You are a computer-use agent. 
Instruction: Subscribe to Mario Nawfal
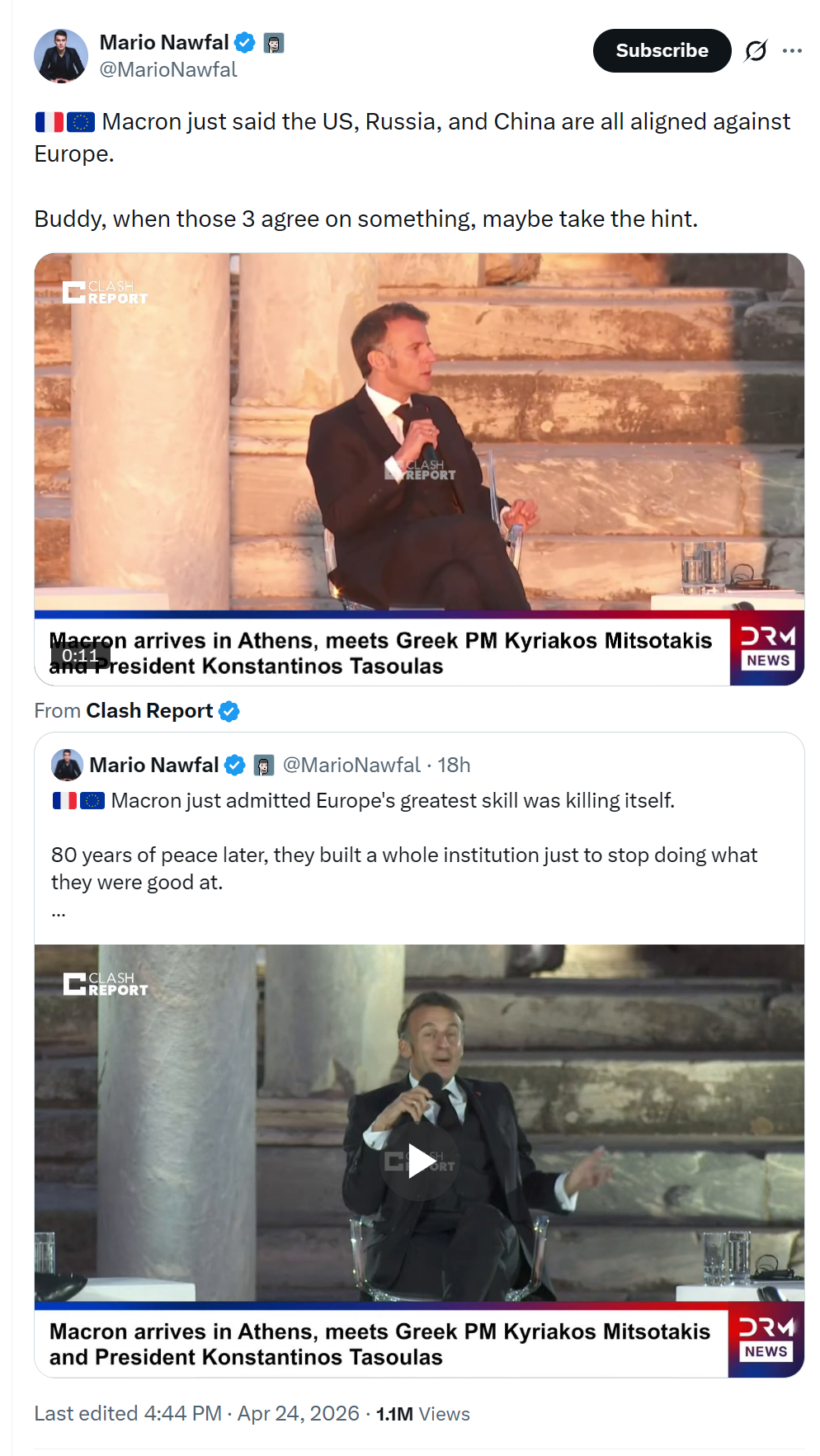pos(662,50)
